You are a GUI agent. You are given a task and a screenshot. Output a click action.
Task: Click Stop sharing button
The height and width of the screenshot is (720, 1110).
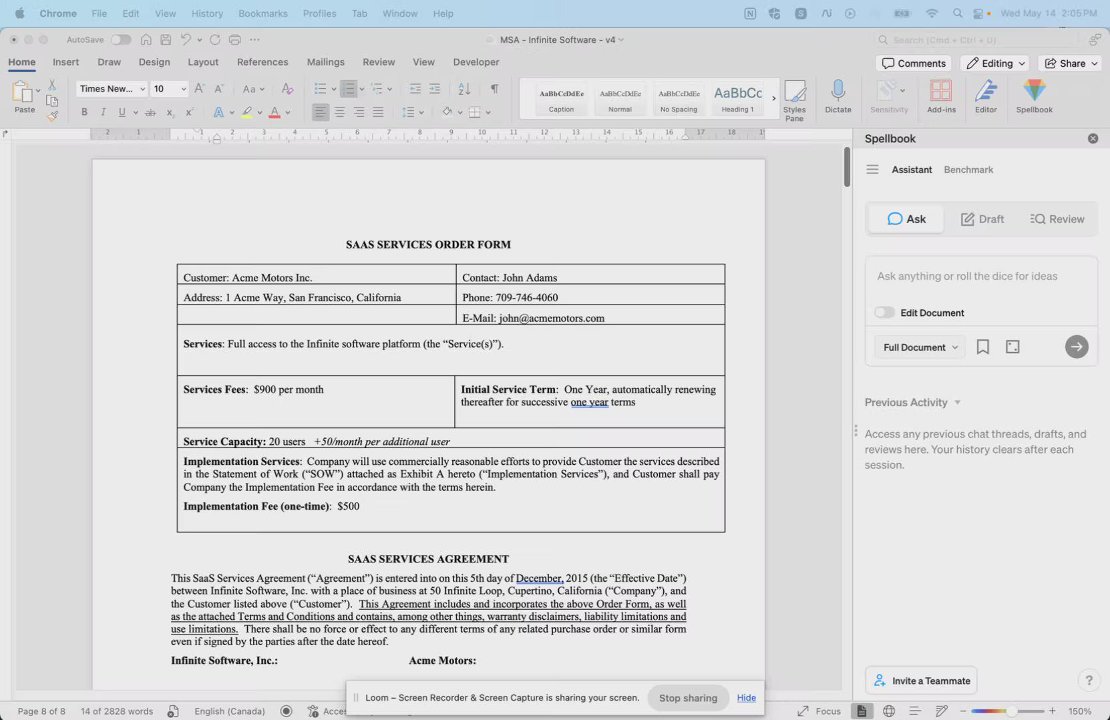coord(688,698)
